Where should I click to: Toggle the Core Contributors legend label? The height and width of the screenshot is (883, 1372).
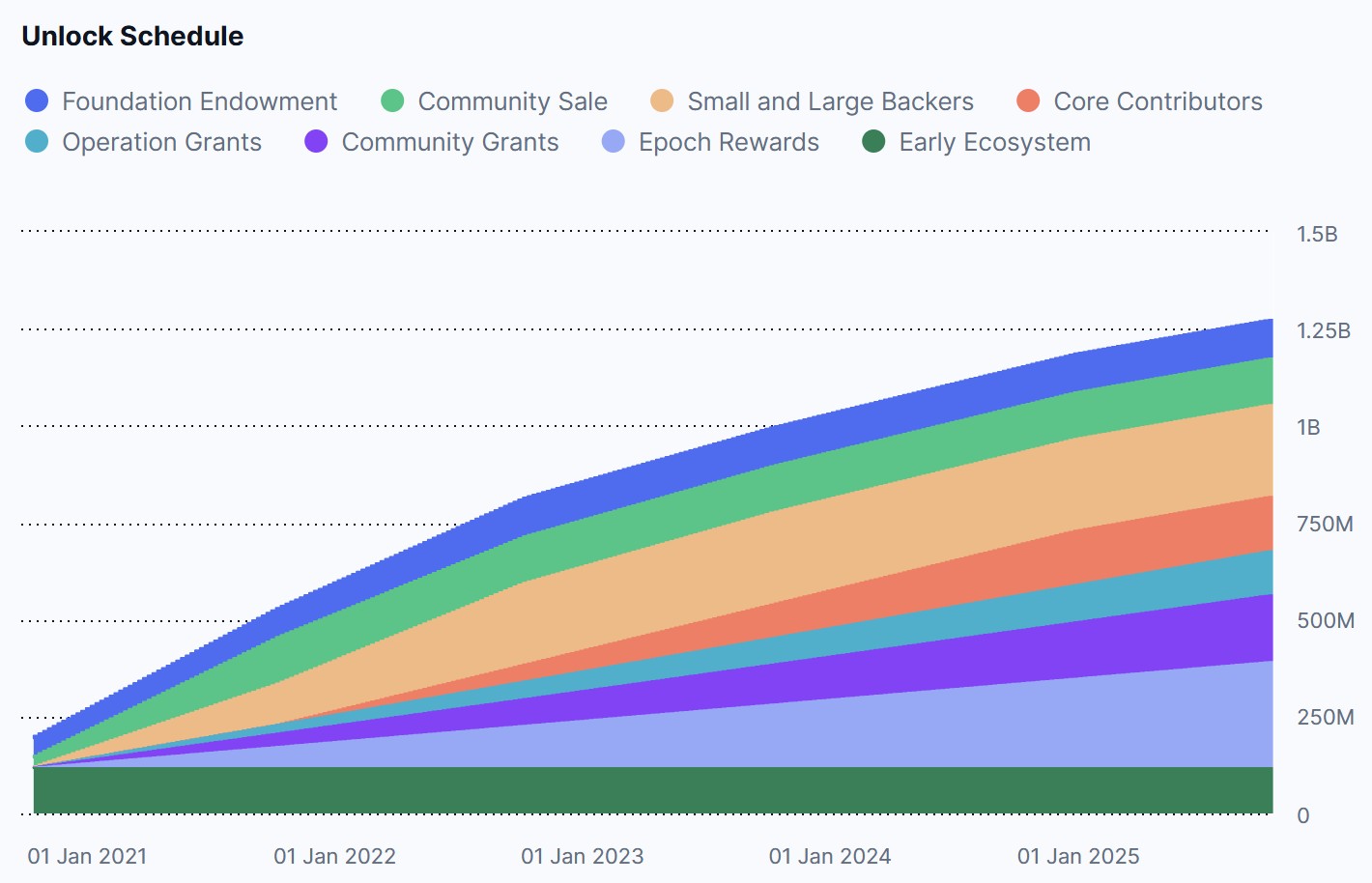pos(1158,101)
